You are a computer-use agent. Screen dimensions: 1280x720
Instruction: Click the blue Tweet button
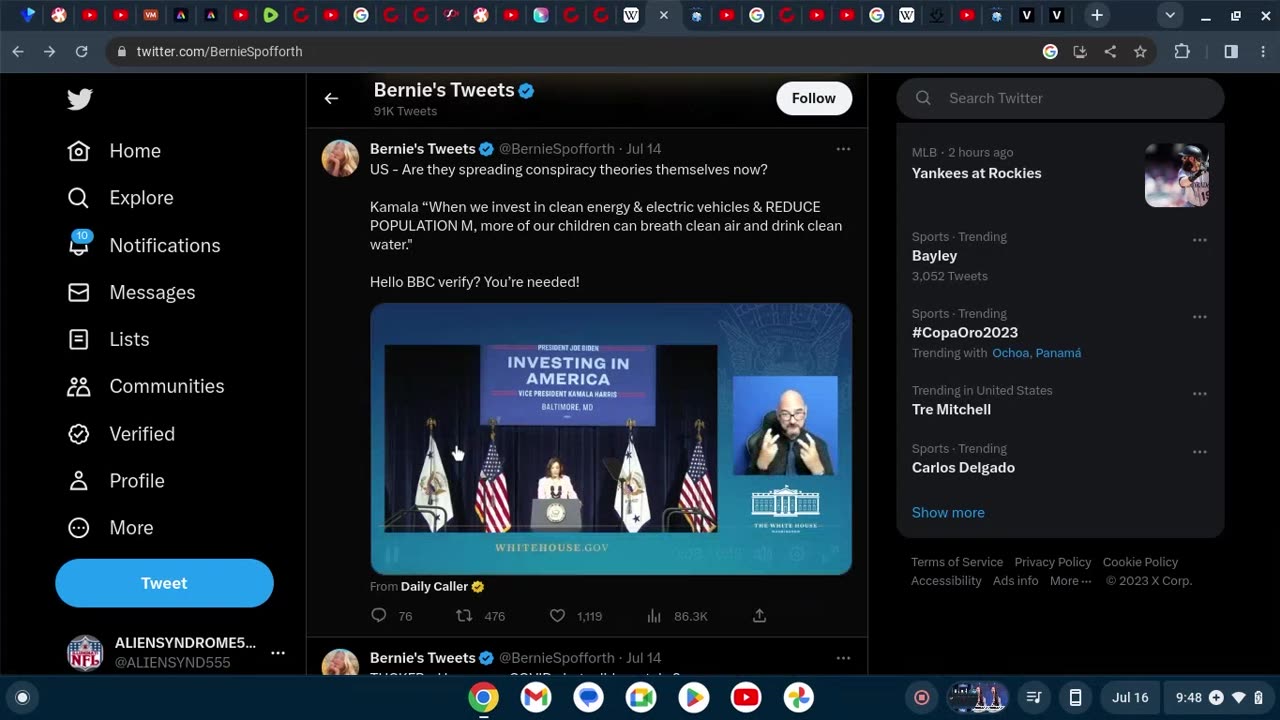pos(164,583)
